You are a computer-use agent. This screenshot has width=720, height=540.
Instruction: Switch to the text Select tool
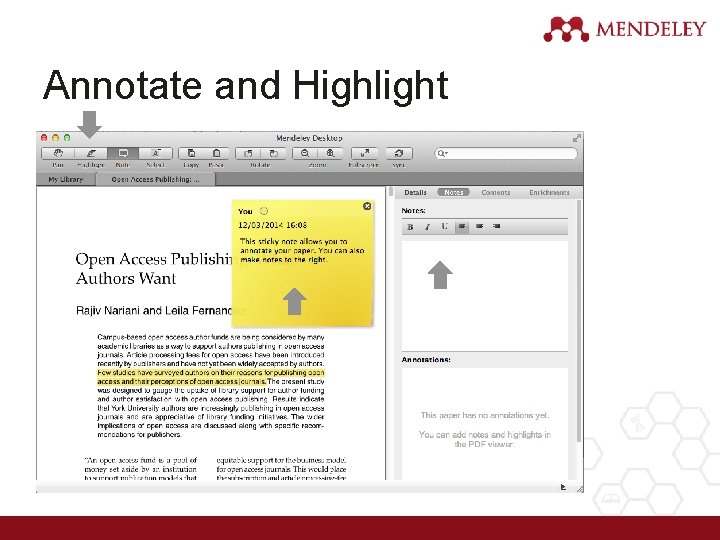156,153
